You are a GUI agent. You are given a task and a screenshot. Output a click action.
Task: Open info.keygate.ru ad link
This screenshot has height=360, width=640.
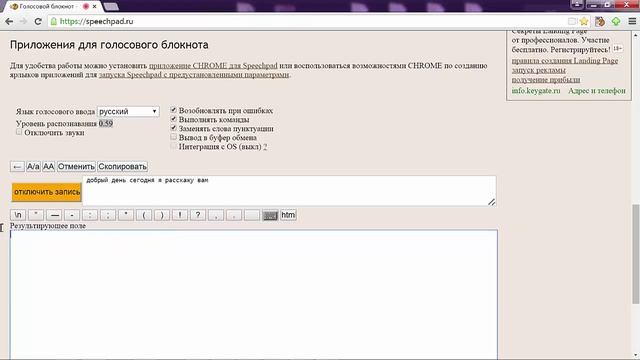click(x=536, y=91)
